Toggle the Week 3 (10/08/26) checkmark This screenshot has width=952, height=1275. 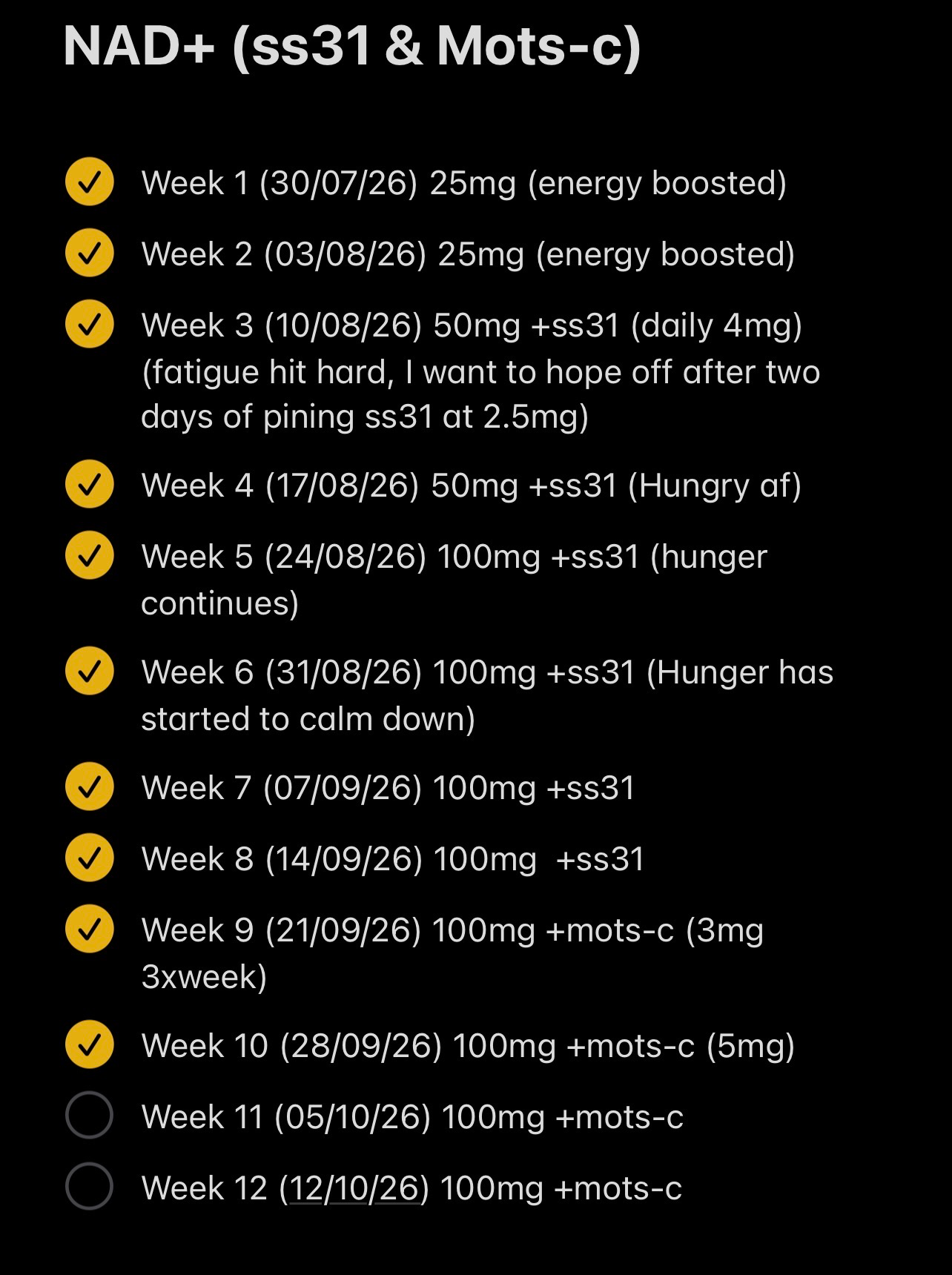click(89, 324)
